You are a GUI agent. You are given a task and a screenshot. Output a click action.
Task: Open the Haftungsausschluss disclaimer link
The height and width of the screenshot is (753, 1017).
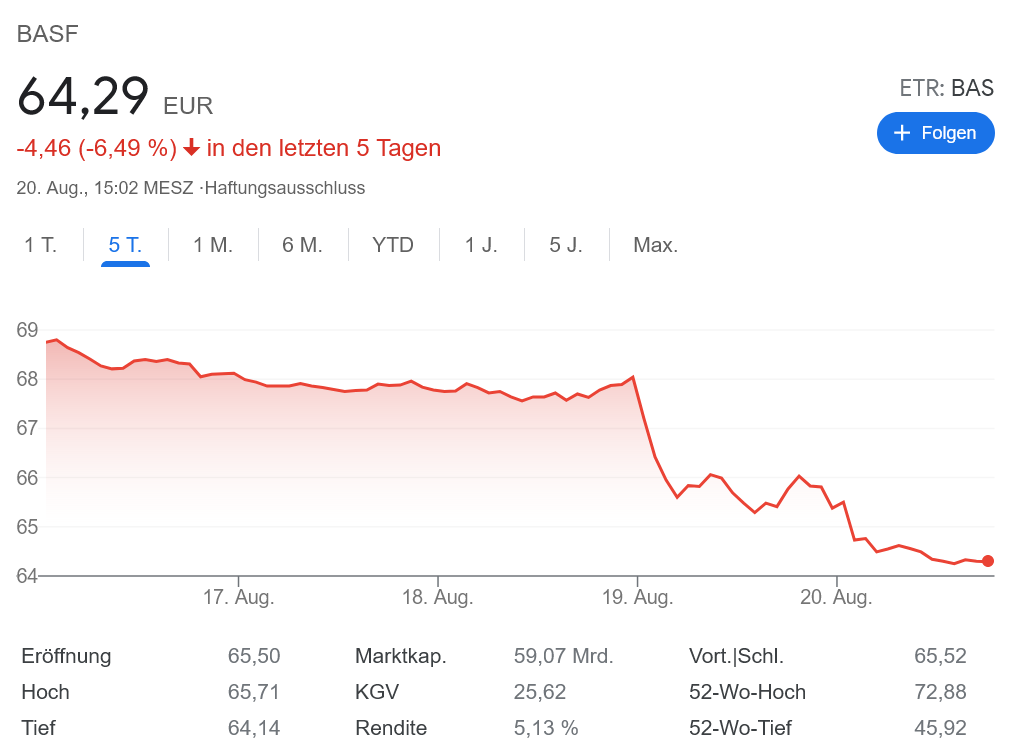[x=285, y=187]
